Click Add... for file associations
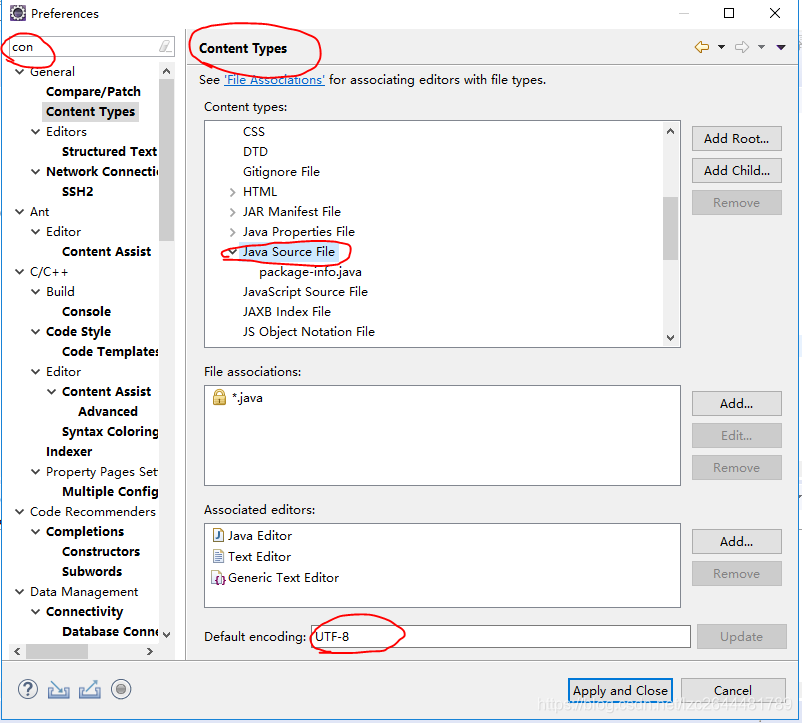Image resolution: width=802 pixels, height=723 pixels. pos(737,403)
